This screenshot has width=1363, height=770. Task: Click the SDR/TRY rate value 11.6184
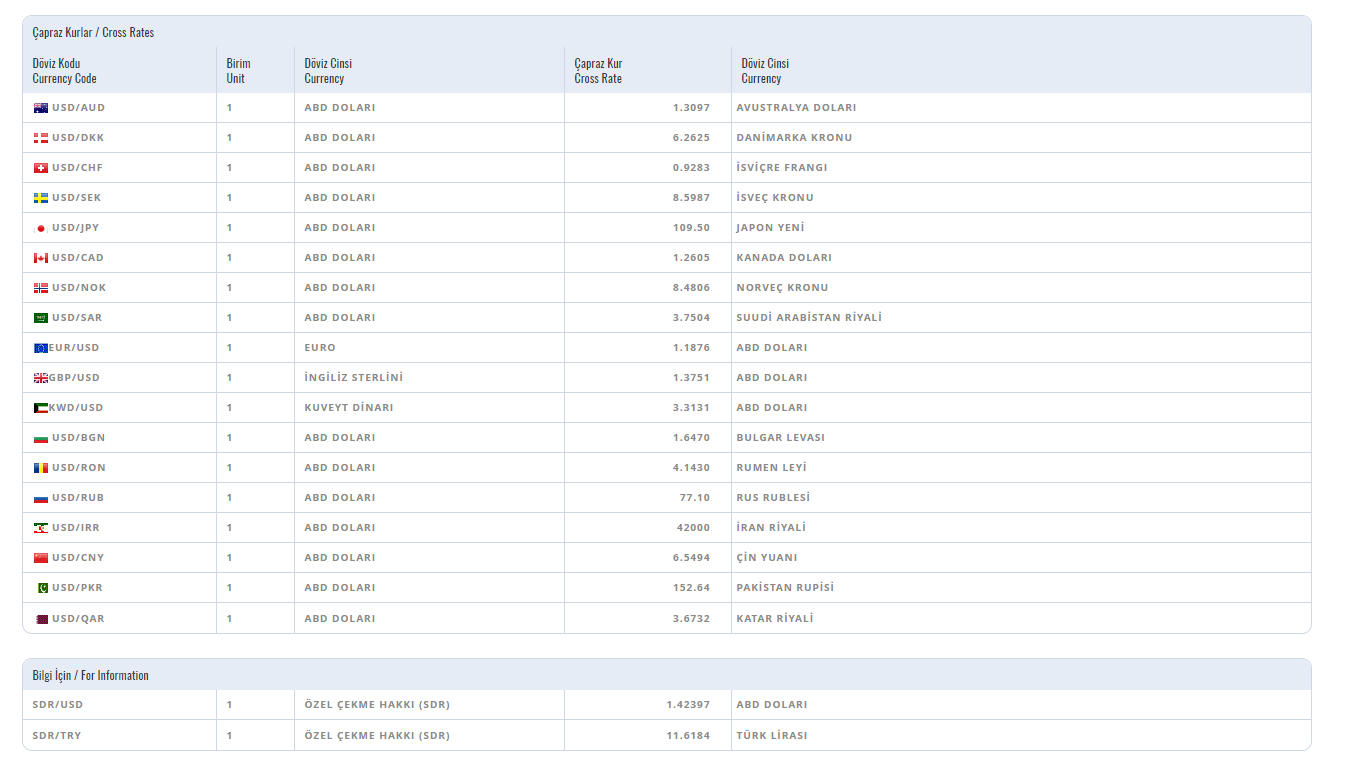click(x=689, y=736)
